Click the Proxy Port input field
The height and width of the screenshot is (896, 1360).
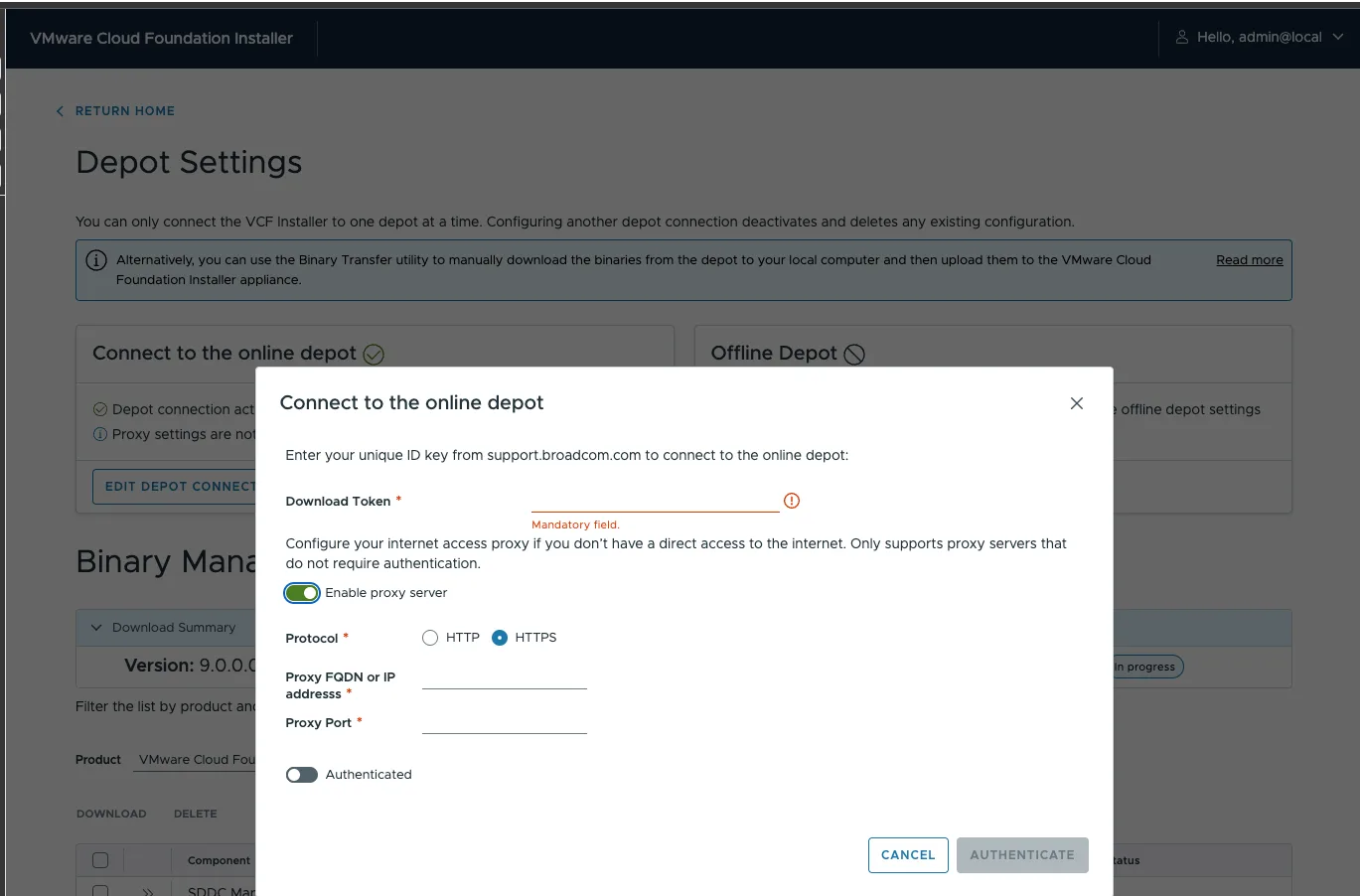[505, 722]
